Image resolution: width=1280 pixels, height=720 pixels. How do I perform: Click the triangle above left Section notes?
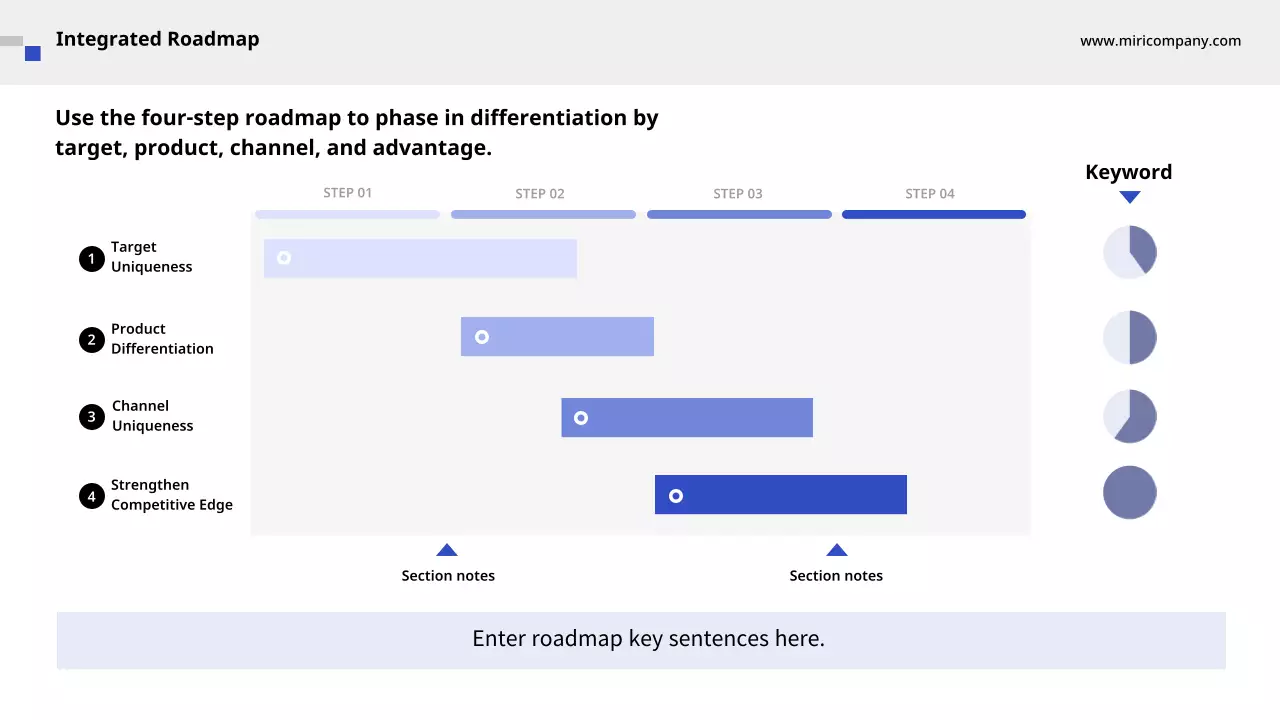[447, 550]
